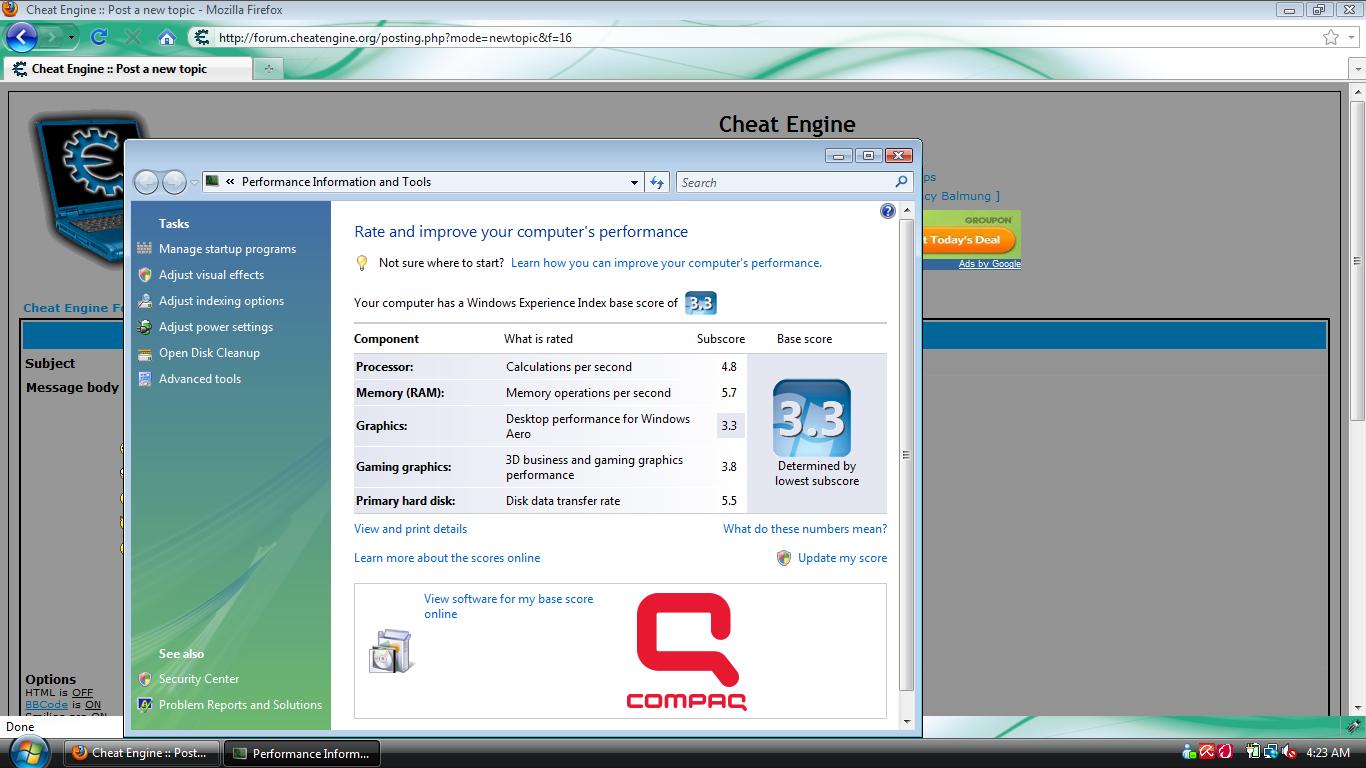
Task: Click the Compaq logo
Action: (x=687, y=651)
